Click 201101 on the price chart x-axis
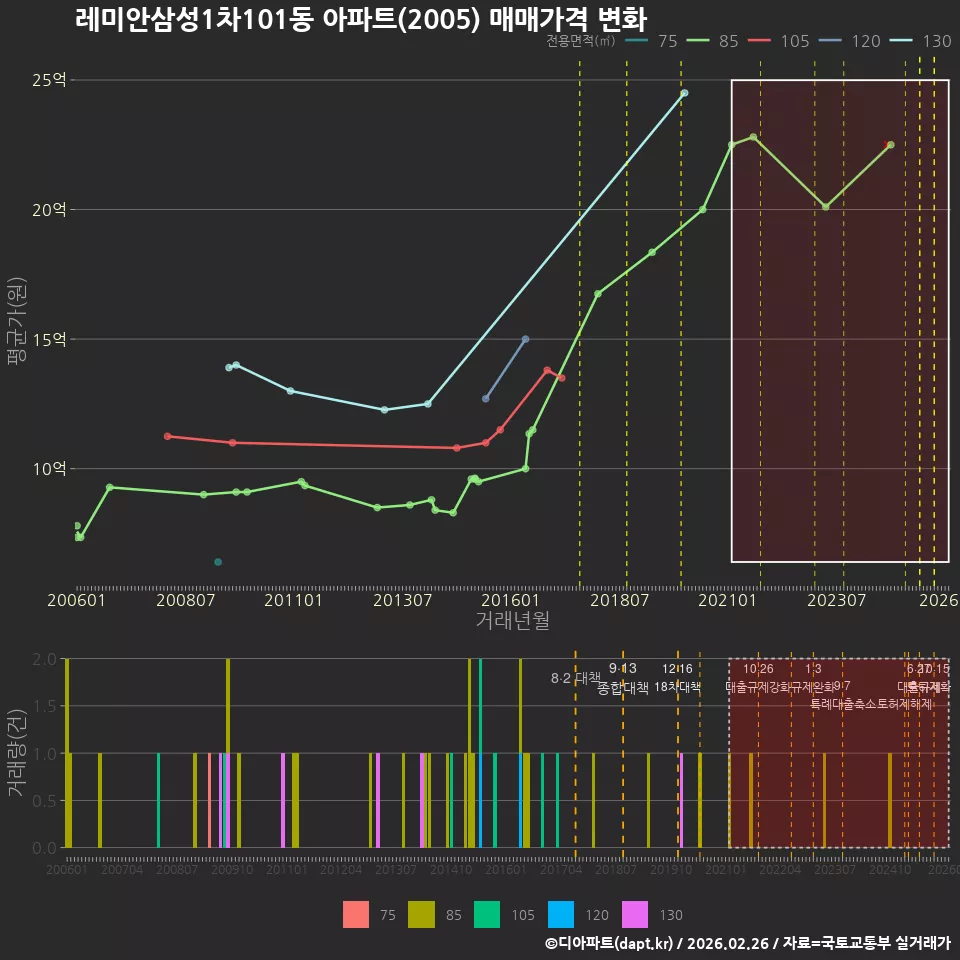 293,600
